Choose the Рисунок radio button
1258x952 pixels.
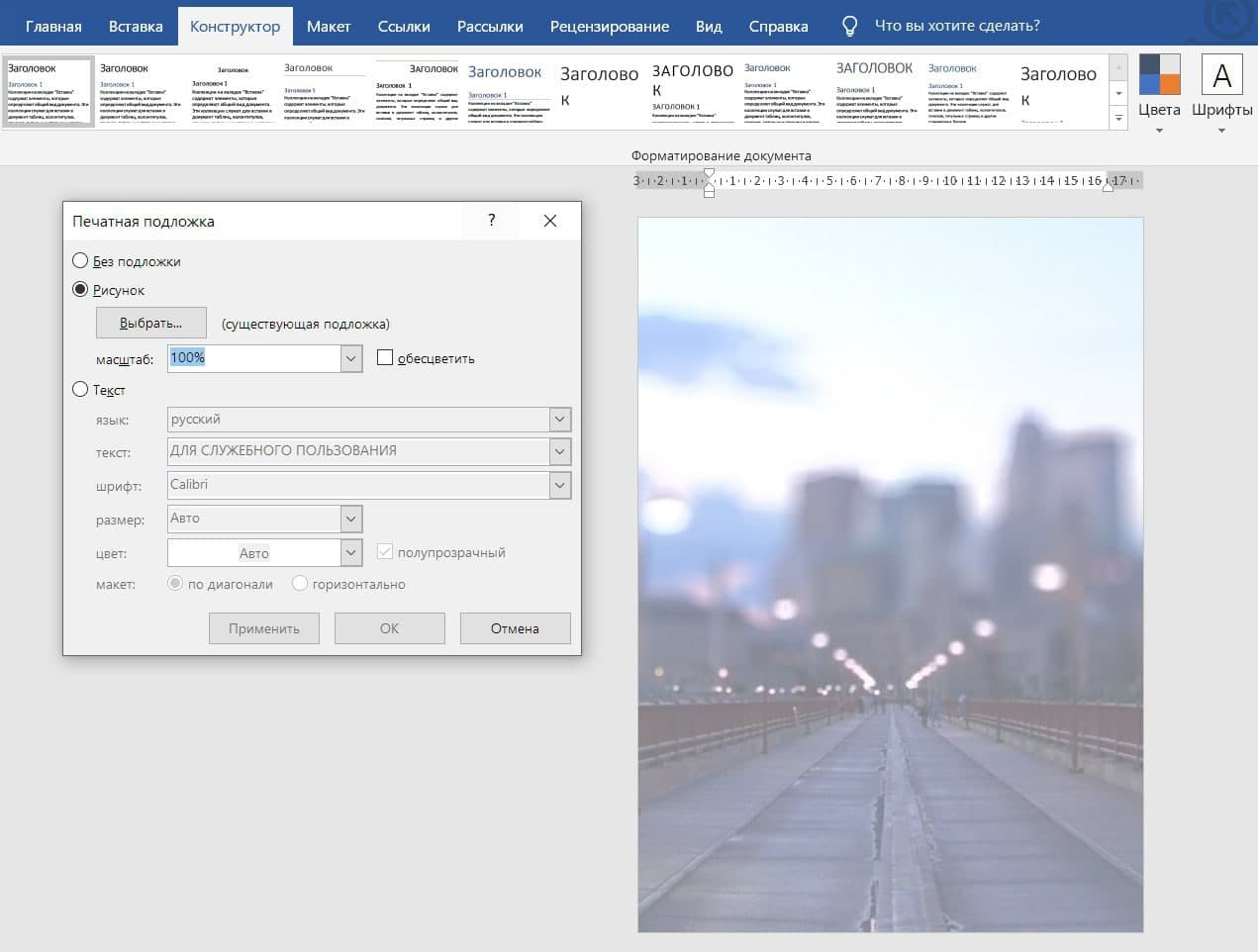(81, 290)
